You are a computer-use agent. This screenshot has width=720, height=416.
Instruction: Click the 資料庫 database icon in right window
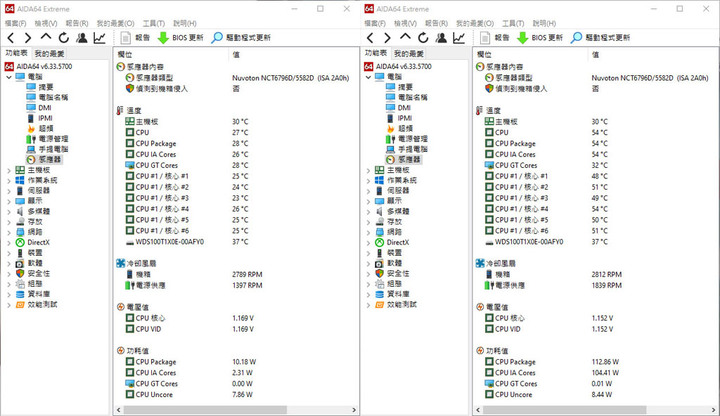[x=379, y=294]
